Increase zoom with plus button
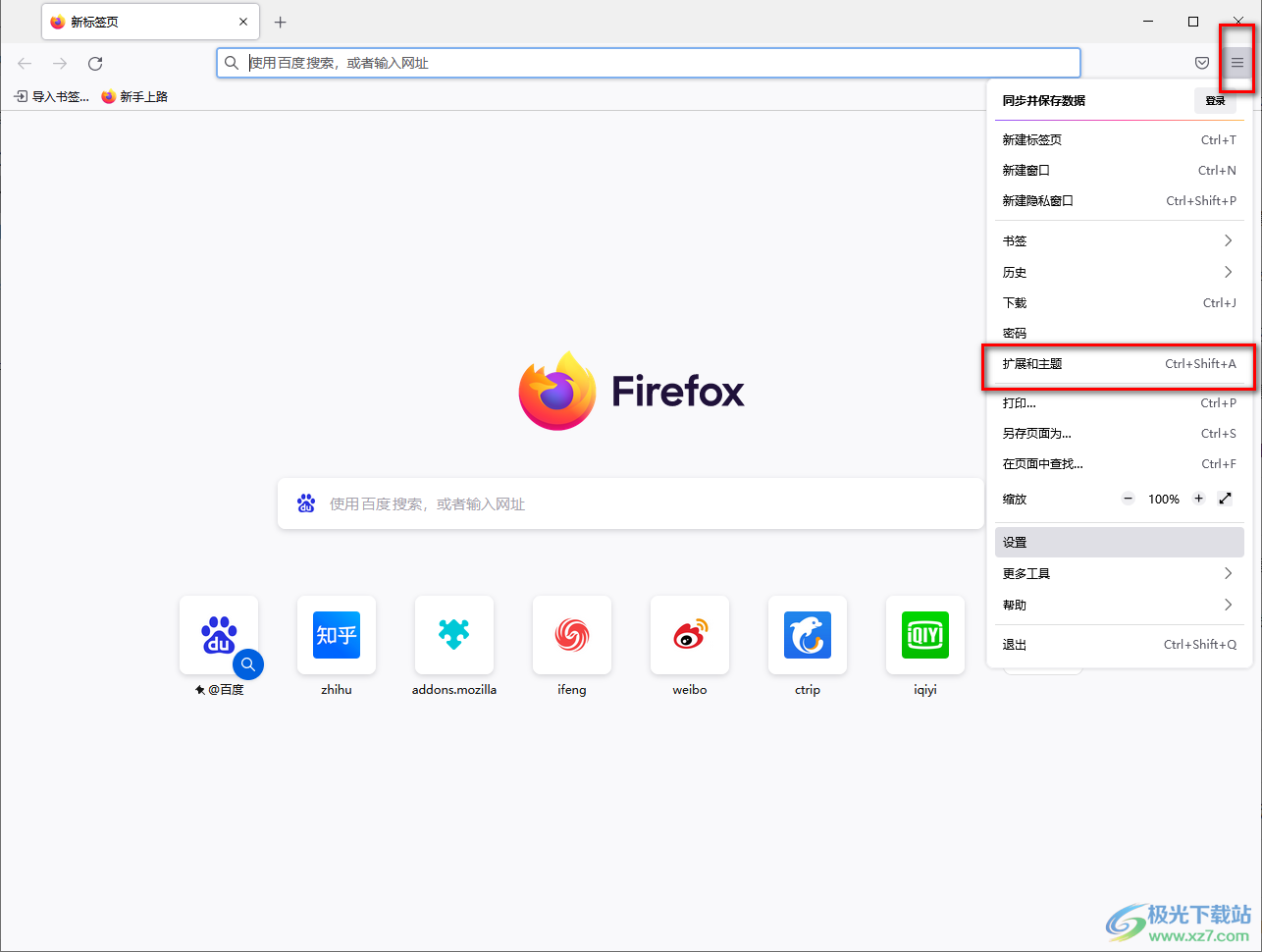 [1198, 499]
